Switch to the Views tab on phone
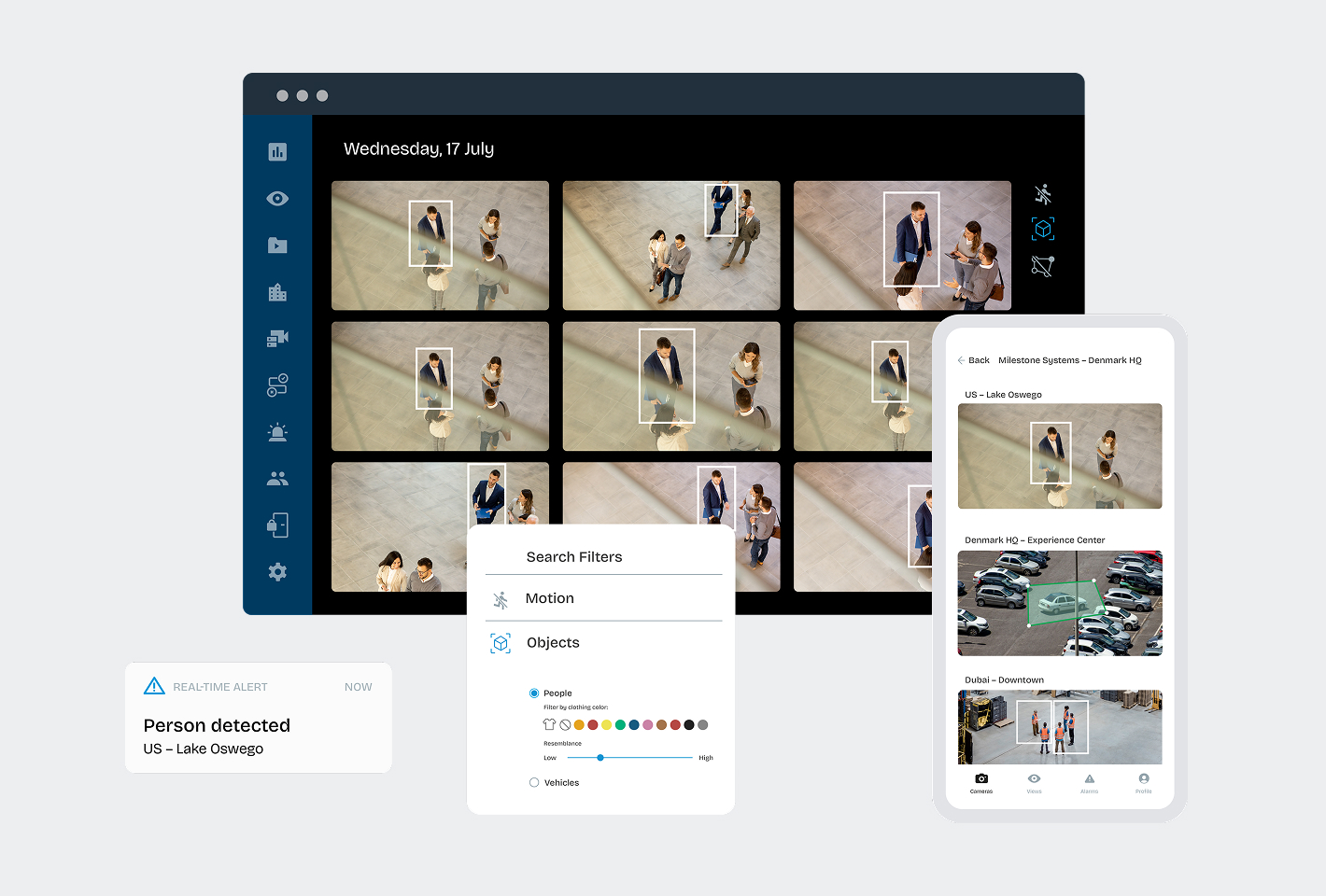Screen dimensions: 1326x896 pos(1034,783)
